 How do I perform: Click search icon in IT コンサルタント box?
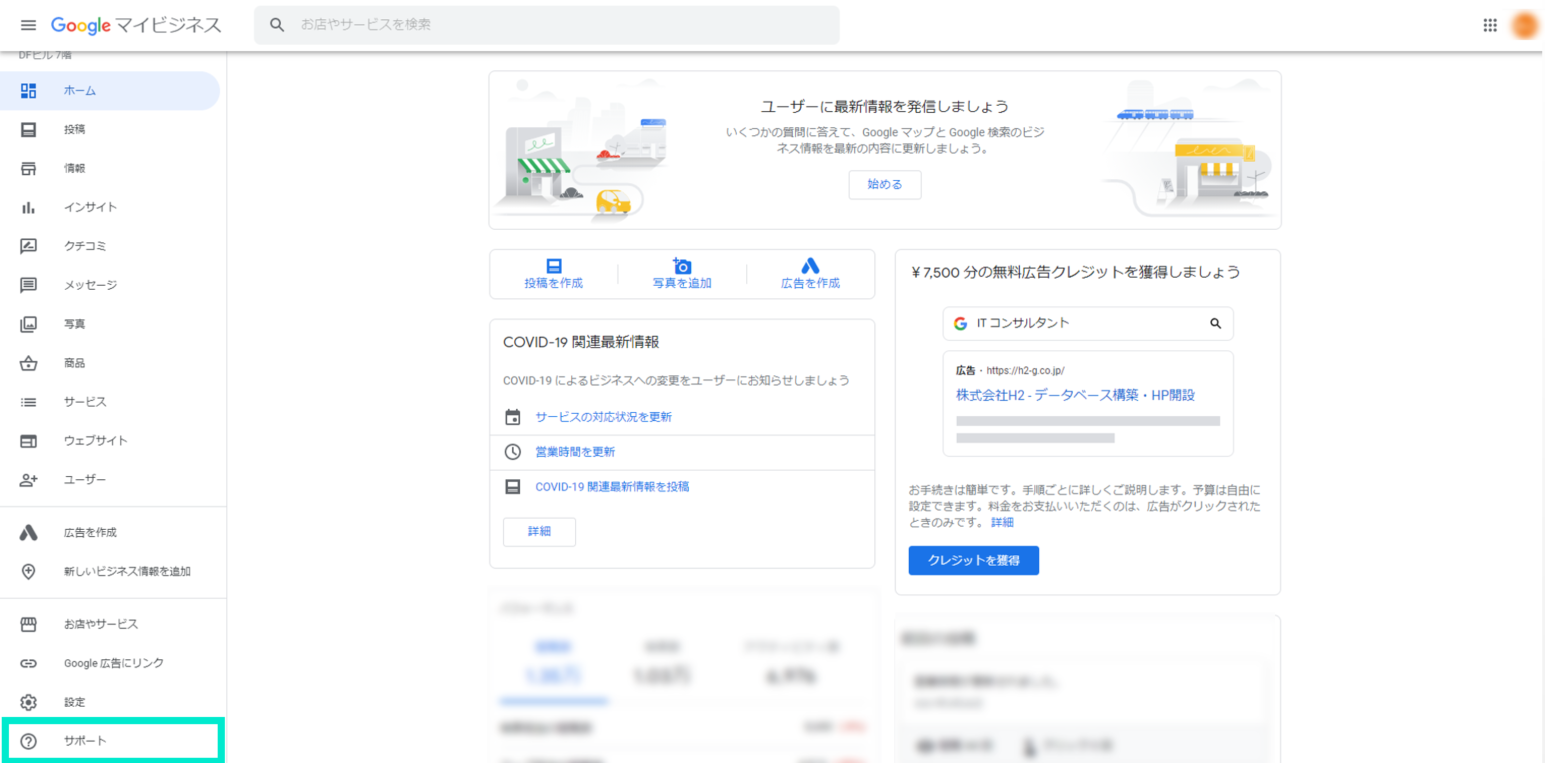(x=1216, y=324)
